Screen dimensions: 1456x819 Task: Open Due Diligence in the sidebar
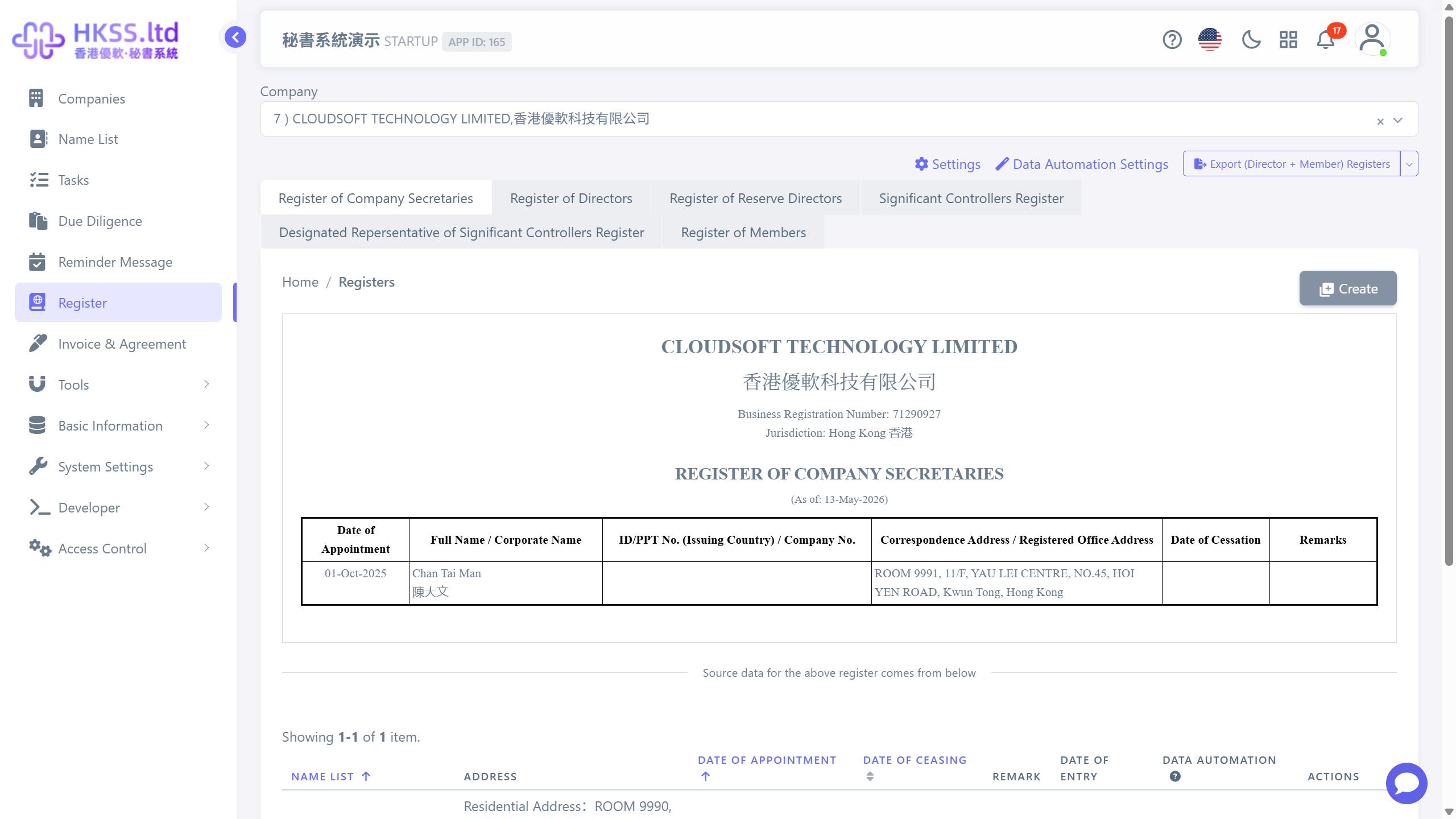tap(118, 221)
